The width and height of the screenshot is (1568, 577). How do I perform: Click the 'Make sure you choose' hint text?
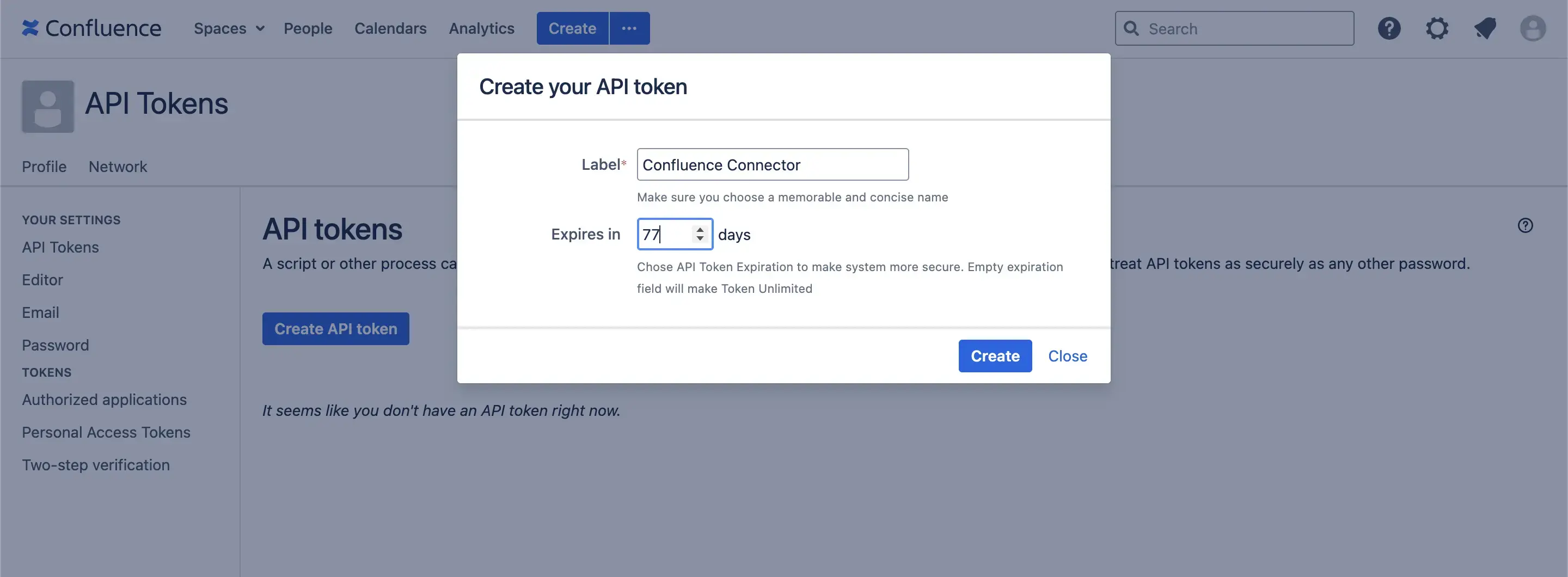(792, 197)
